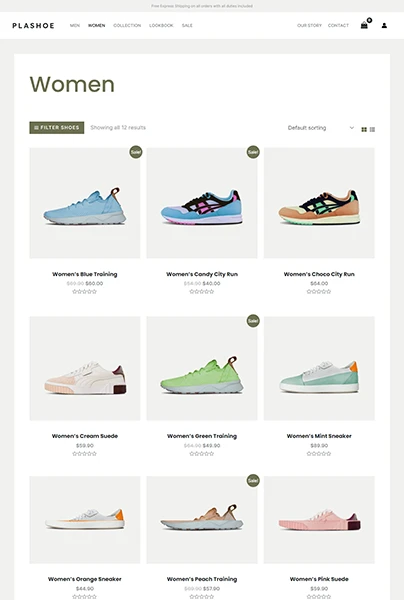Go to the Men menu item
The width and height of the screenshot is (404, 600).
(x=75, y=26)
